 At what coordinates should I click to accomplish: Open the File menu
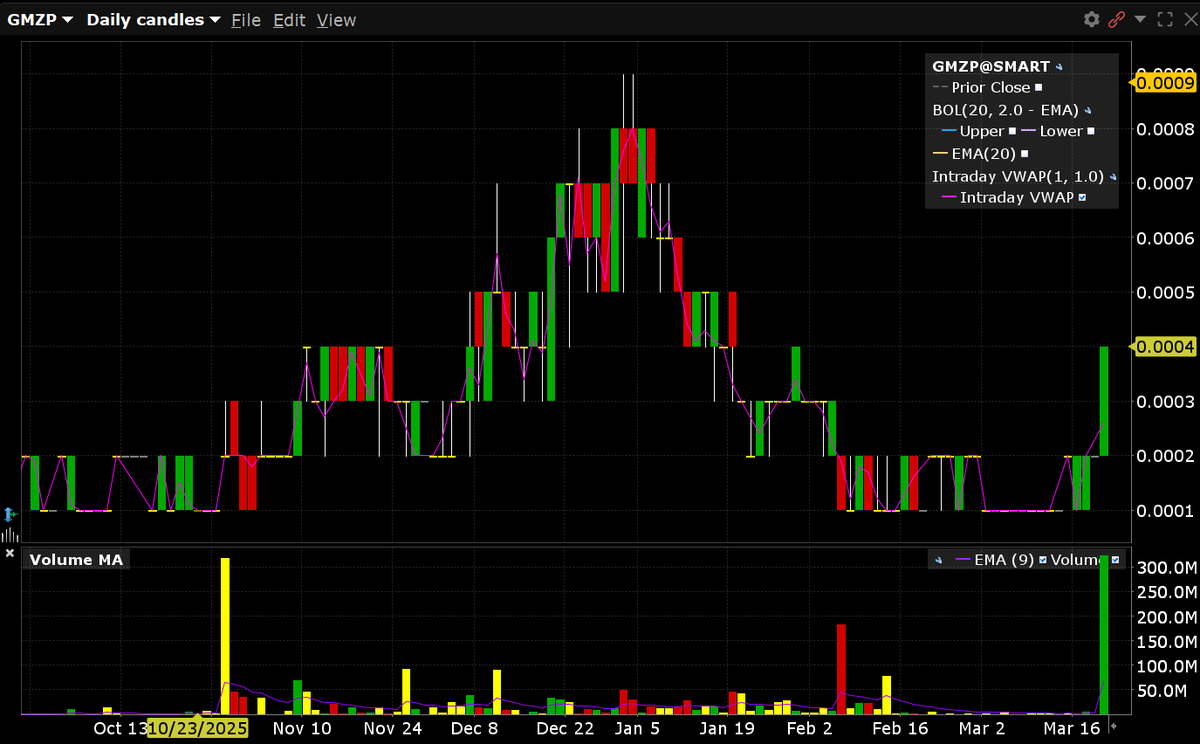pos(246,20)
